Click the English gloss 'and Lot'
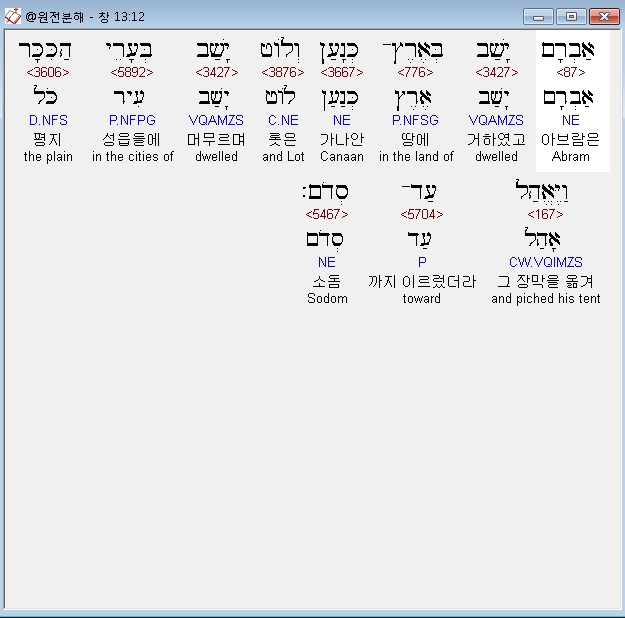The image size is (625, 618). (283, 156)
